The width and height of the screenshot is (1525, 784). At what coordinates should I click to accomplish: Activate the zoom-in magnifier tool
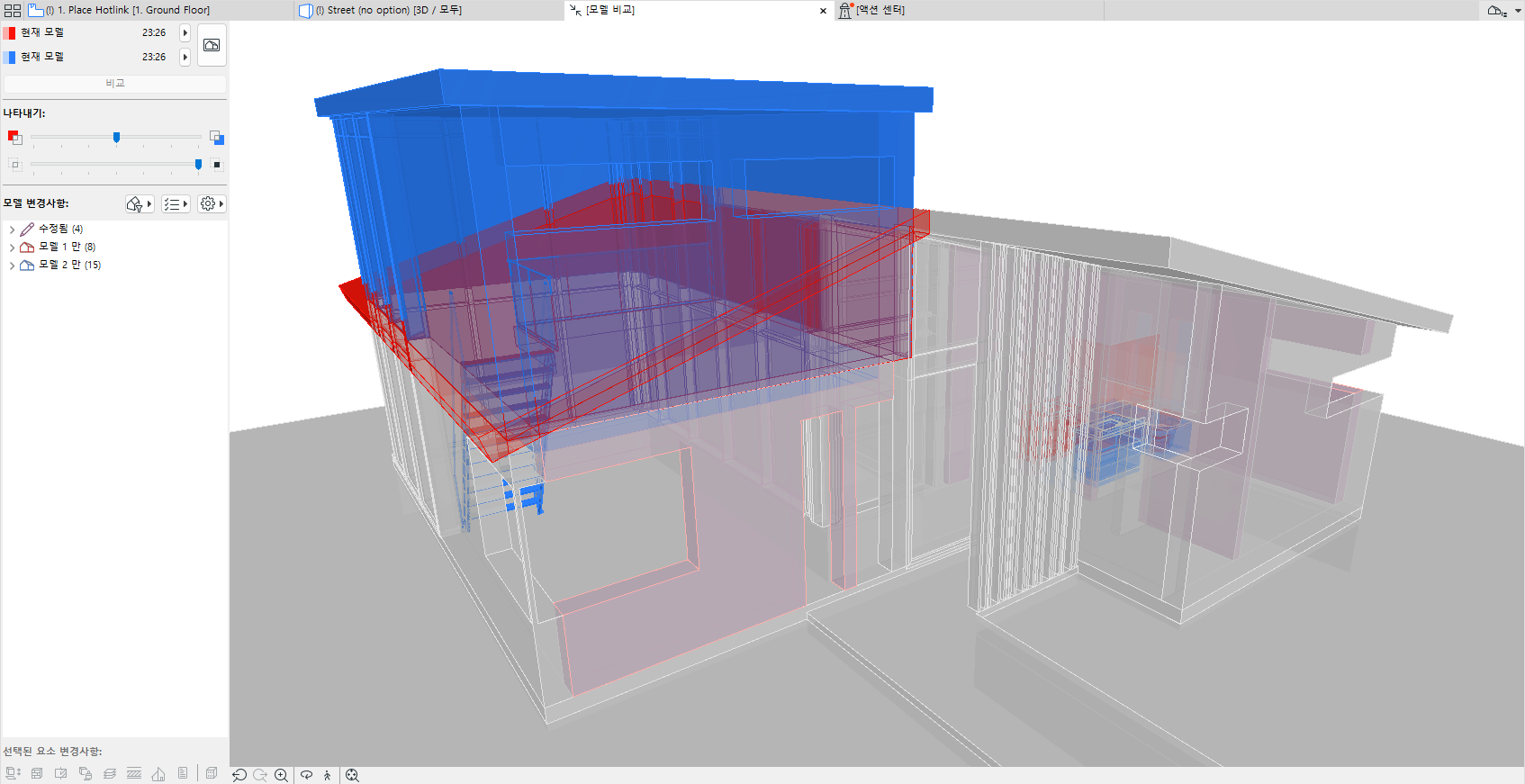pyautogui.click(x=282, y=775)
